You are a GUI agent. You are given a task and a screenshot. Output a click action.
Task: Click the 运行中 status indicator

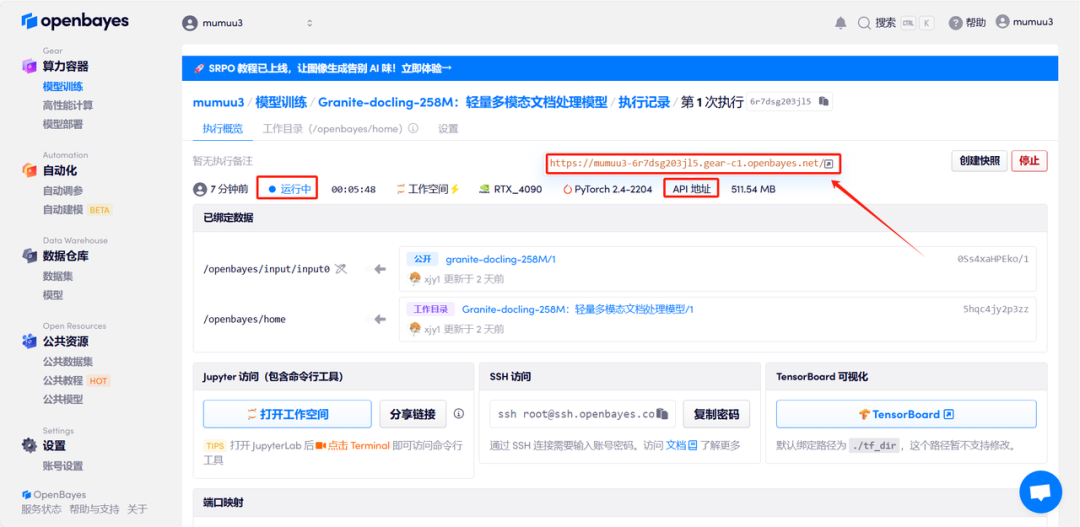point(288,189)
